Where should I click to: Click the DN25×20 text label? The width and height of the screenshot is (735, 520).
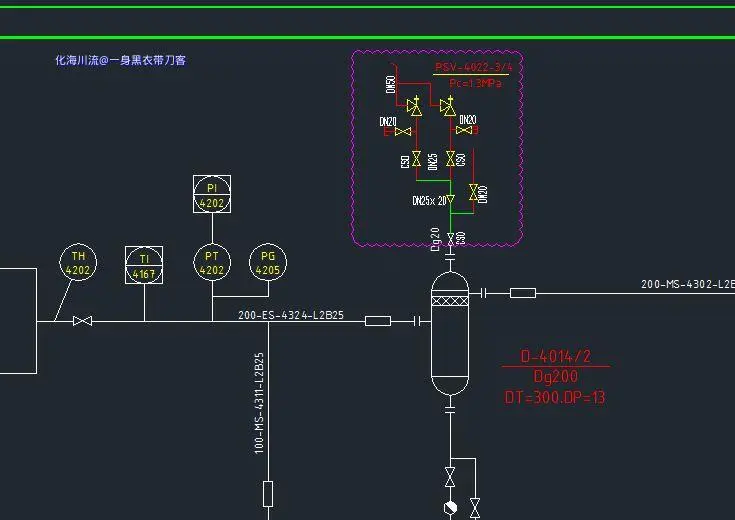pos(429,201)
